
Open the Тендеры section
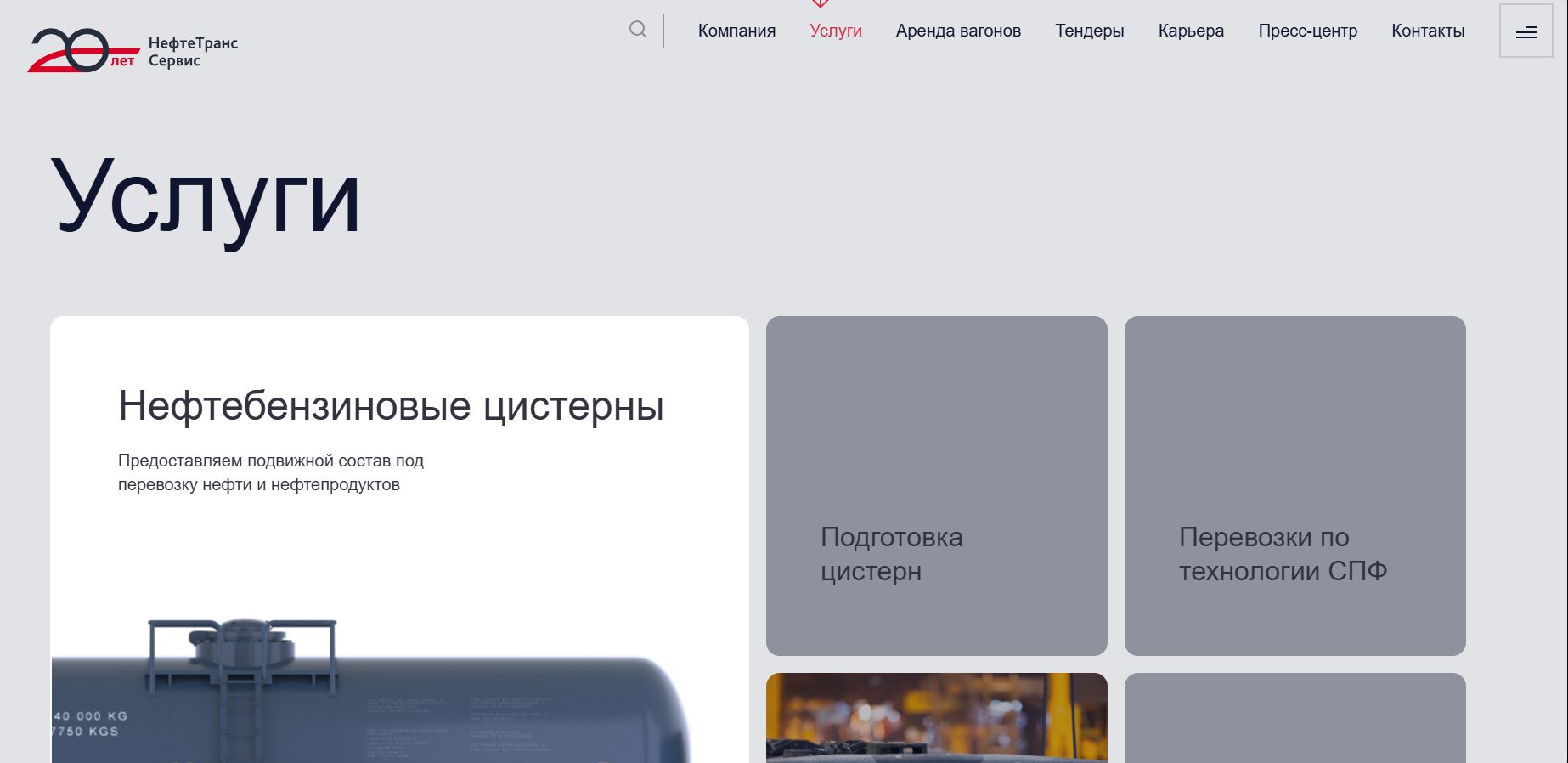(x=1089, y=31)
